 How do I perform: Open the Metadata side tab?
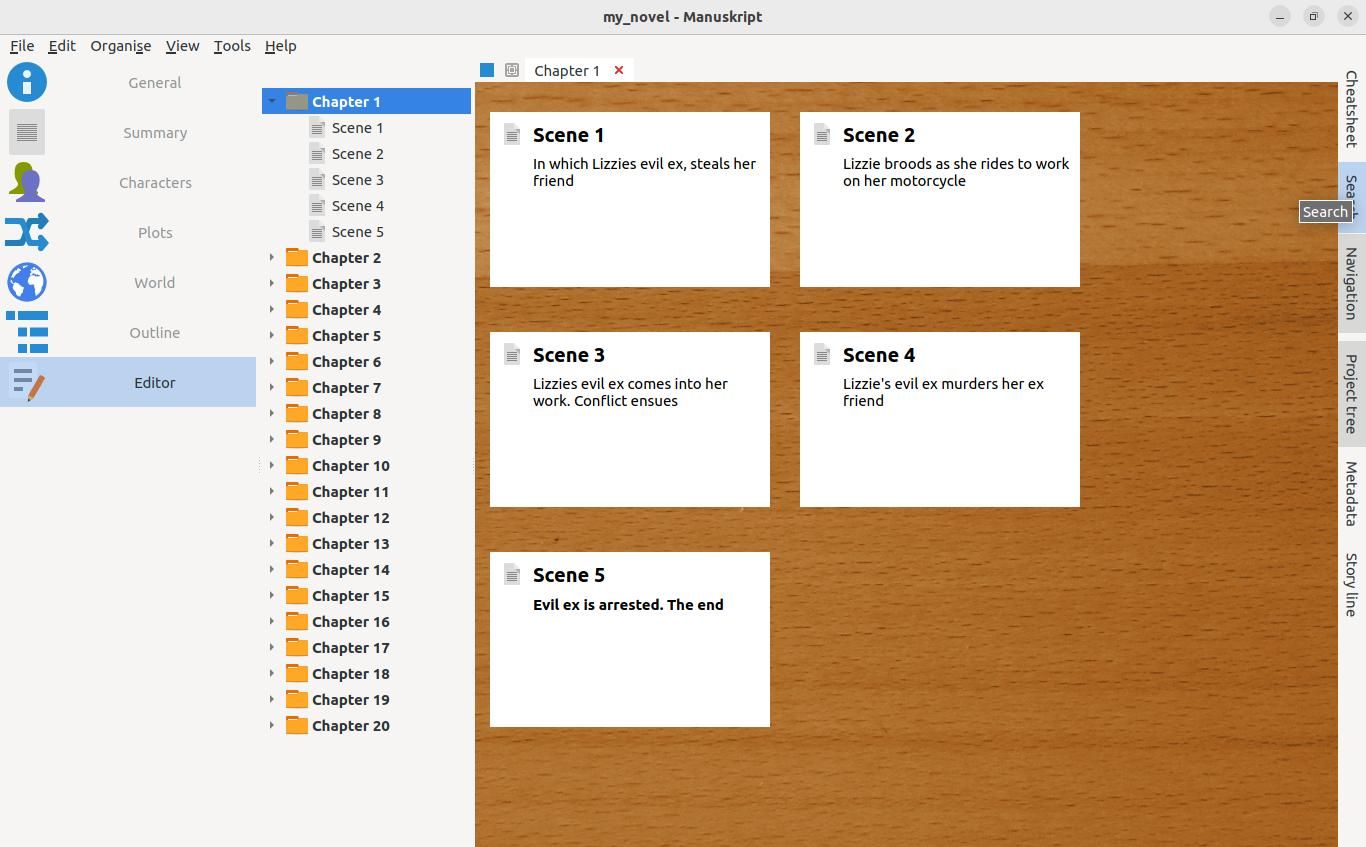coord(1351,494)
